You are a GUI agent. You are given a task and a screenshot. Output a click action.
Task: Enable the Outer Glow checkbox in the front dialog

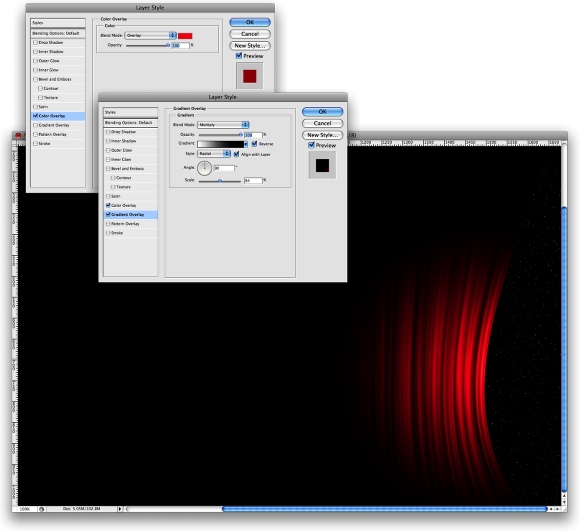point(108,150)
